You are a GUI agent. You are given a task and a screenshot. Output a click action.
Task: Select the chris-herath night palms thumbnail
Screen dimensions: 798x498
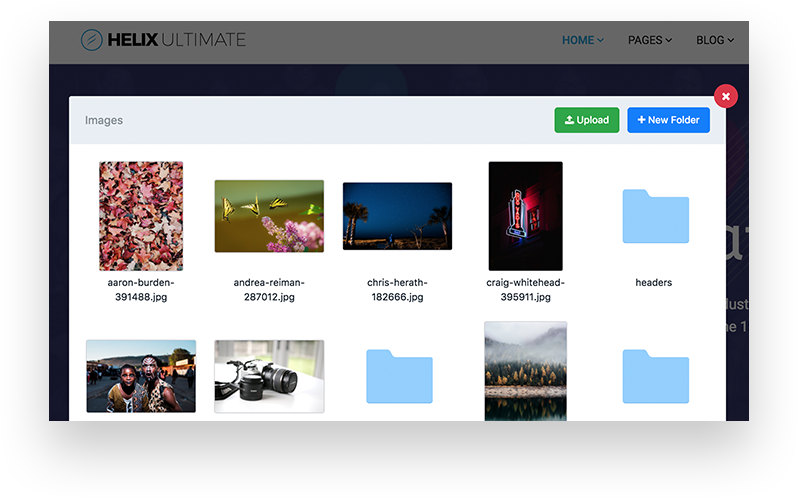[x=397, y=216]
